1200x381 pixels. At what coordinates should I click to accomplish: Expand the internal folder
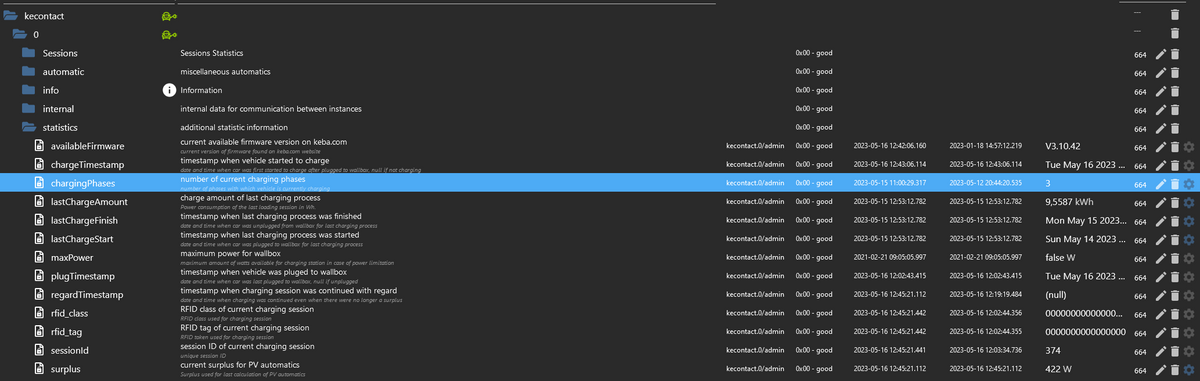(29, 109)
